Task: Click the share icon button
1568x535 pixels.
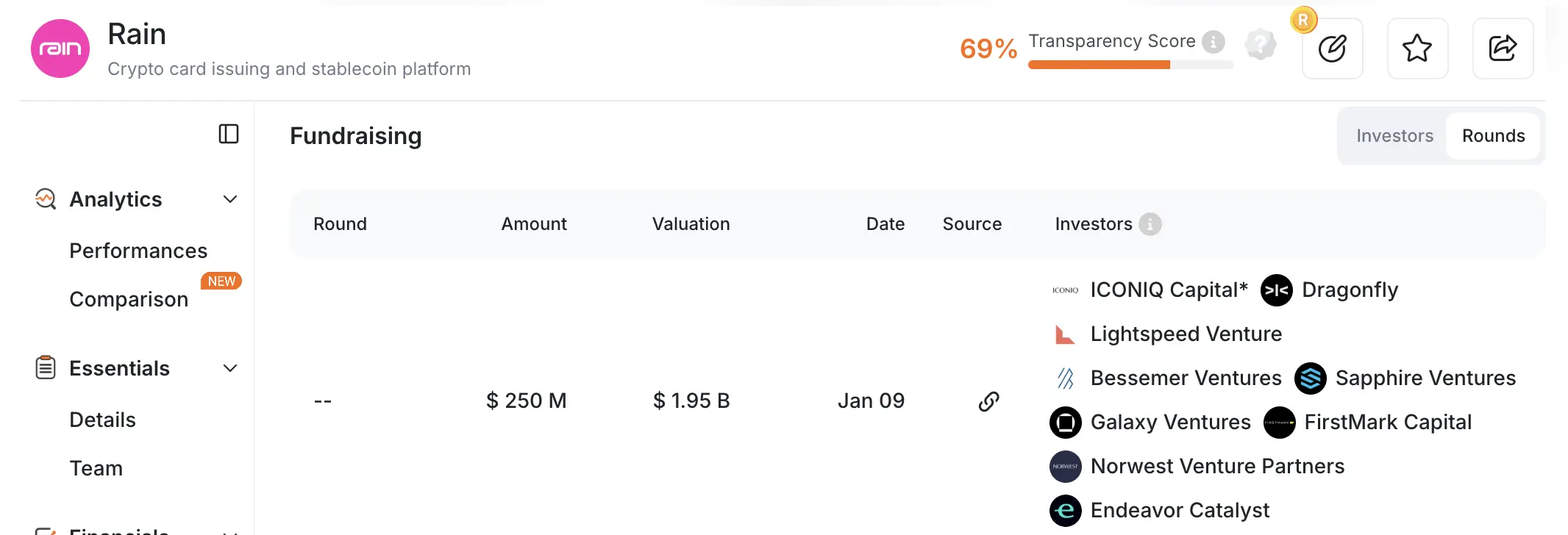Action: click(1503, 49)
